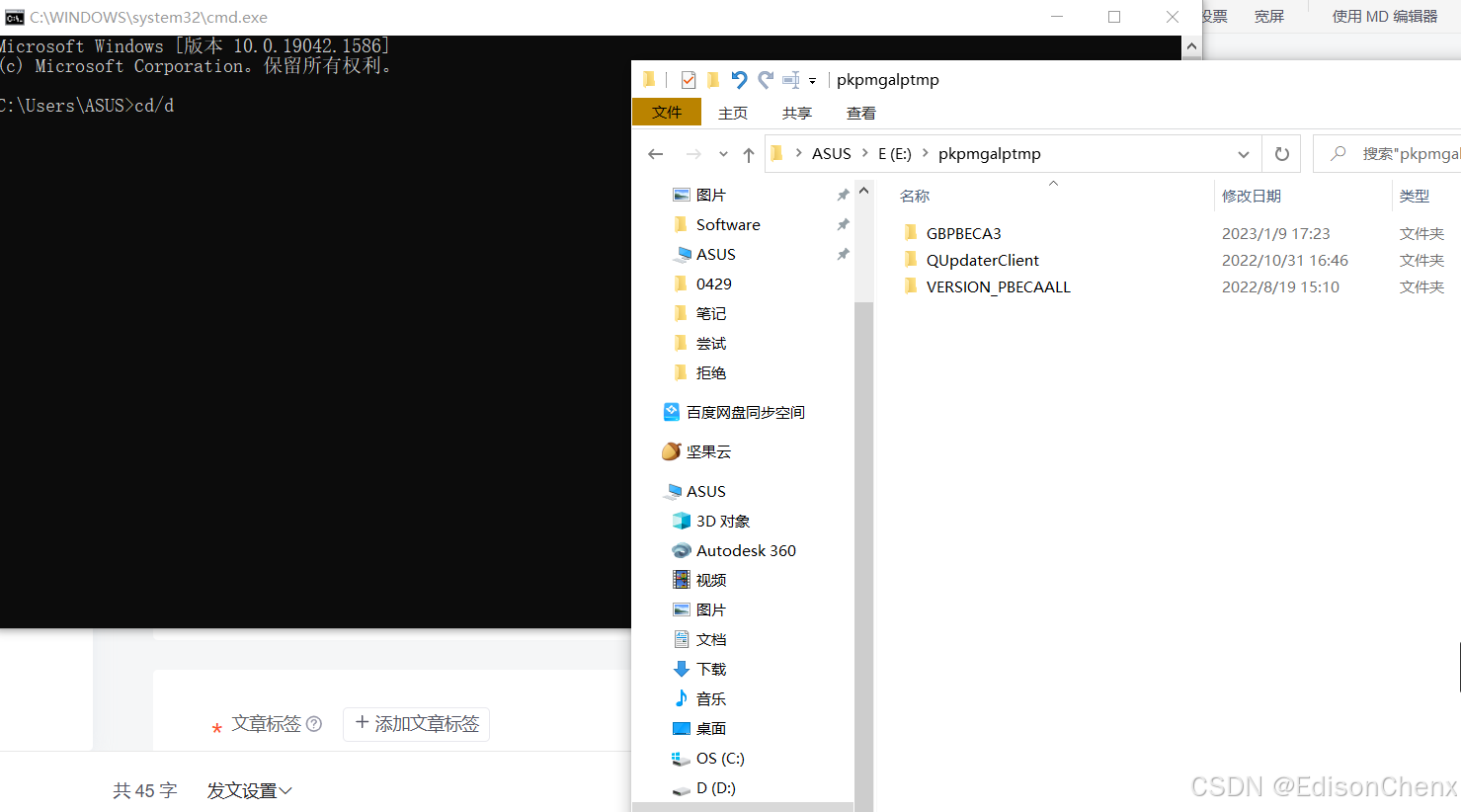Viewport: 1461px width, 812px height.
Task: Click the new folder icon in Explorer title bar
Action: point(712,80)
